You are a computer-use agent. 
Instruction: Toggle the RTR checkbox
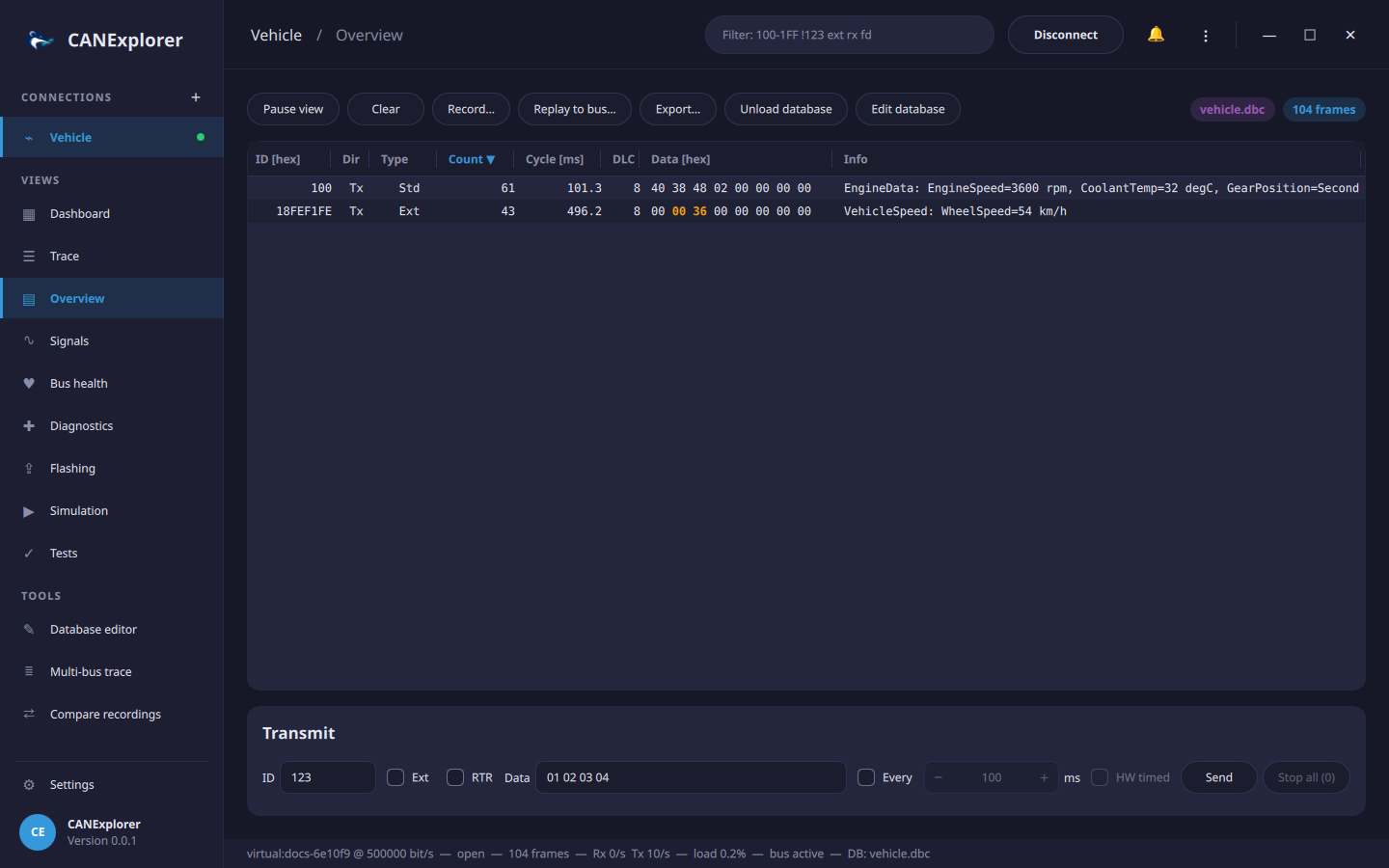pos(455,777)
